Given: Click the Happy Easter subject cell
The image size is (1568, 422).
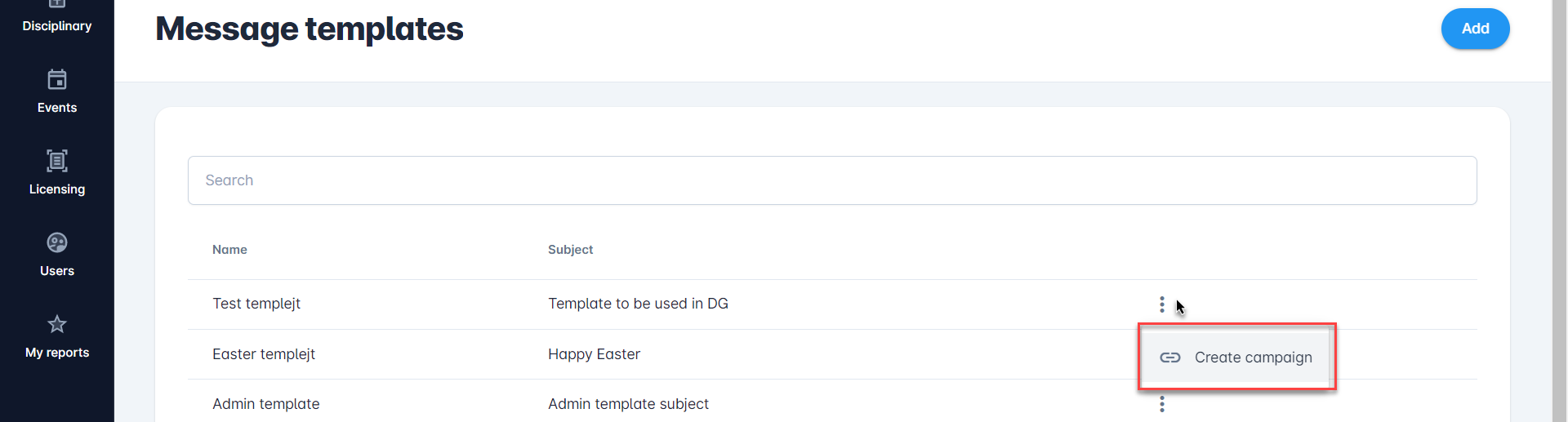Looking at the screenshot, I should (x=594, y=354).
